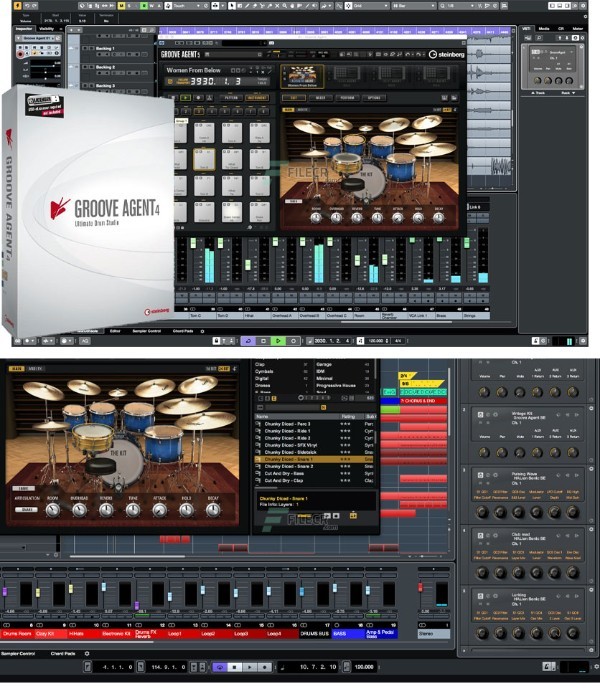The image size is (600, 694).
Task: Click the green R read automation button in top toolbar
Action: tap(144, 6)
